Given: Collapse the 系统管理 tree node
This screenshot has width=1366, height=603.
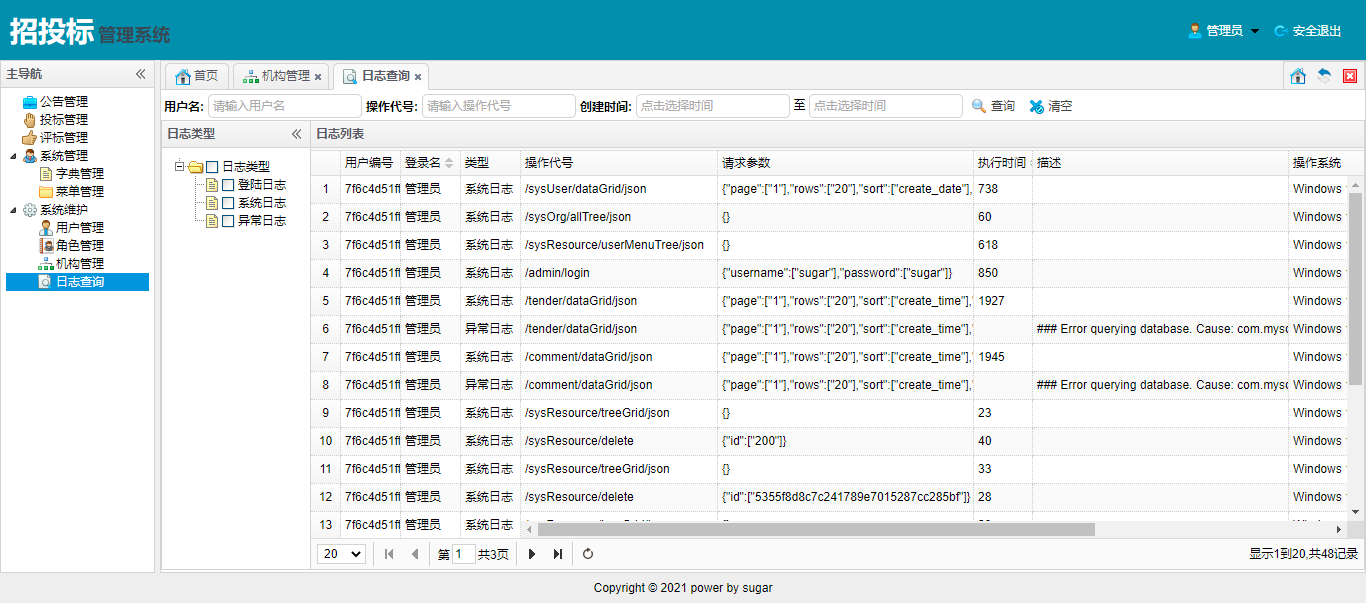Looking at the screenshot, I should 13,156.
